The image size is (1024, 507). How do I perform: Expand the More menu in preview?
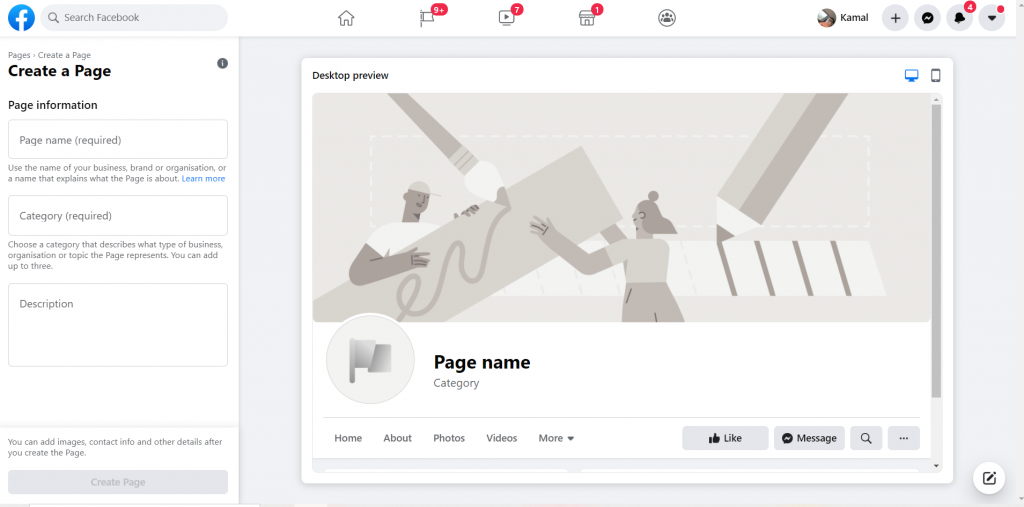coord(556,438)
